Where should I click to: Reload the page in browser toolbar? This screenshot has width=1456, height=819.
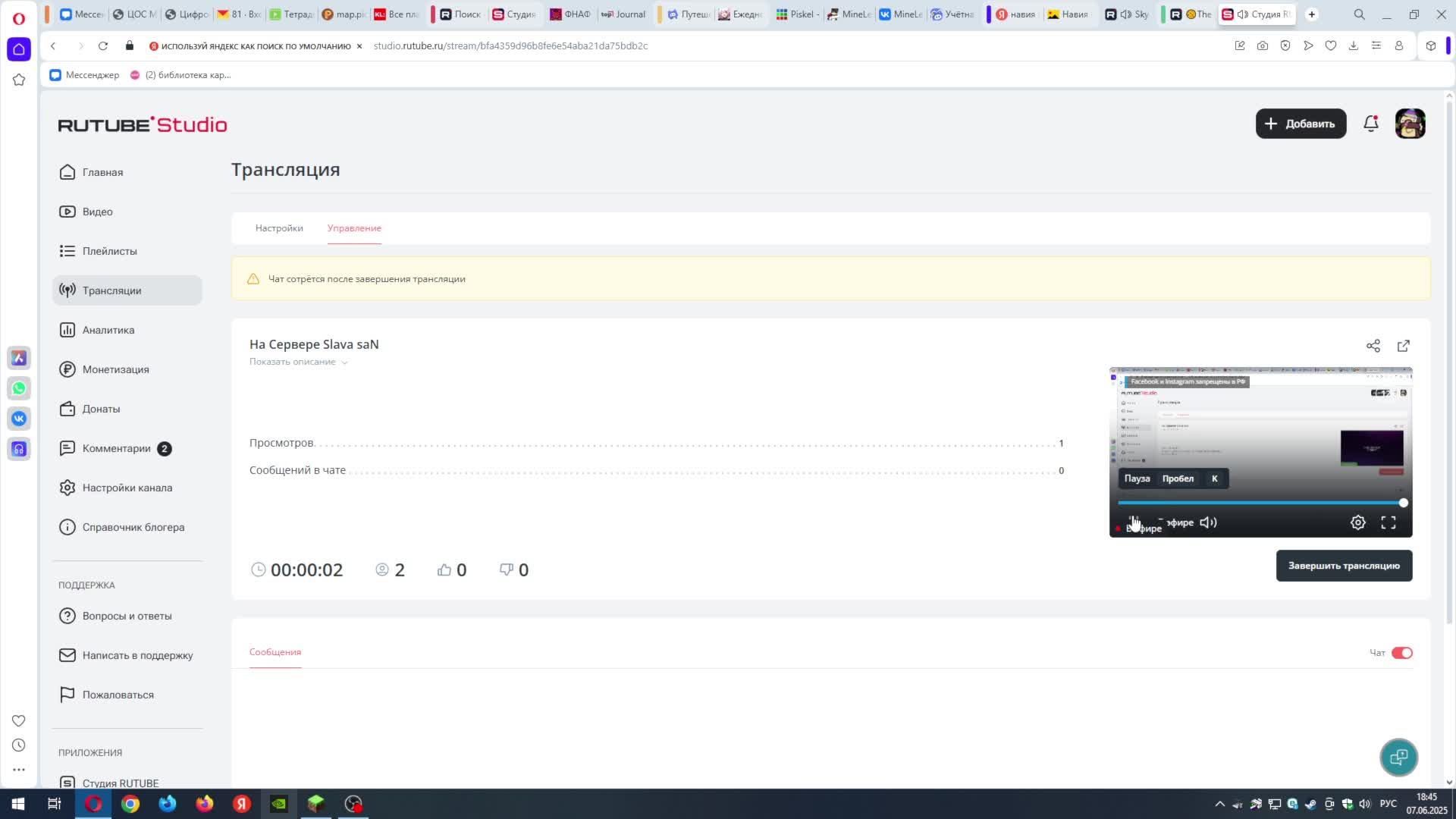pyautogui.click(x=103, y=45)
